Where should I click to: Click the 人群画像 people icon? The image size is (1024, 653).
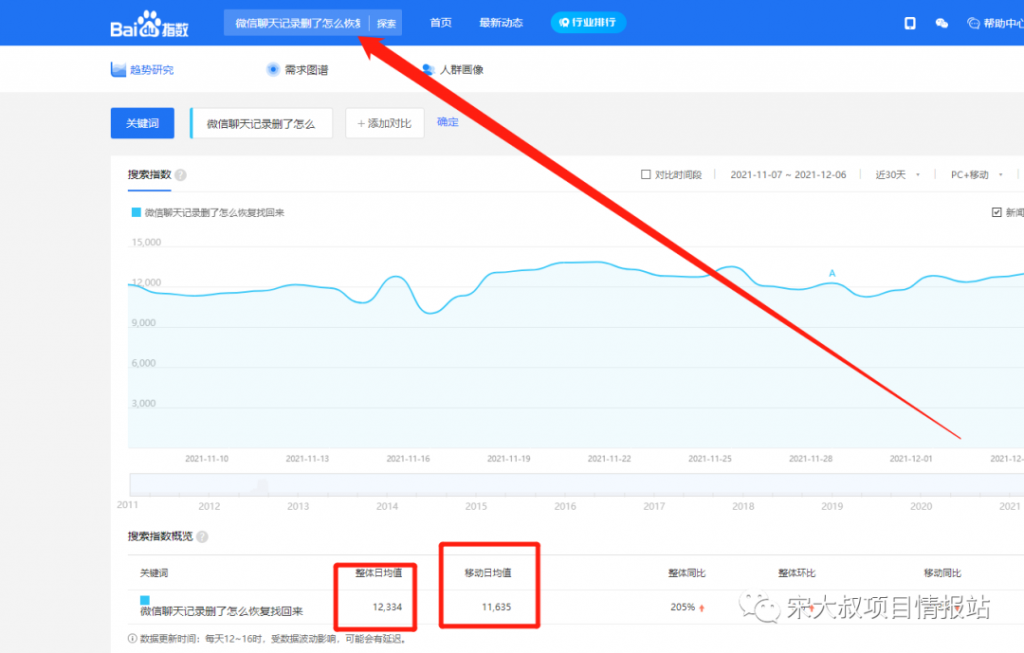point(428,69)
